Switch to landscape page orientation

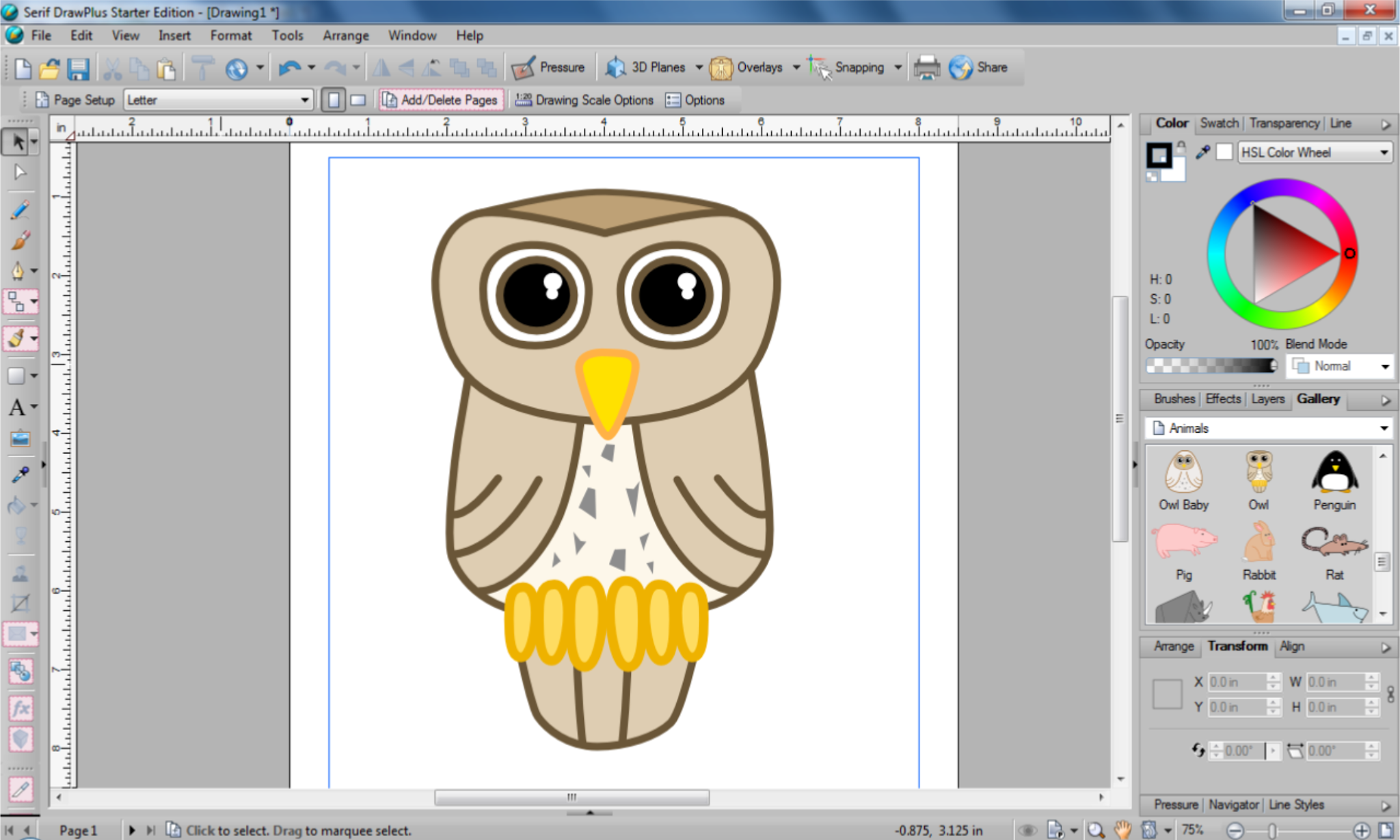click(358, 100)
